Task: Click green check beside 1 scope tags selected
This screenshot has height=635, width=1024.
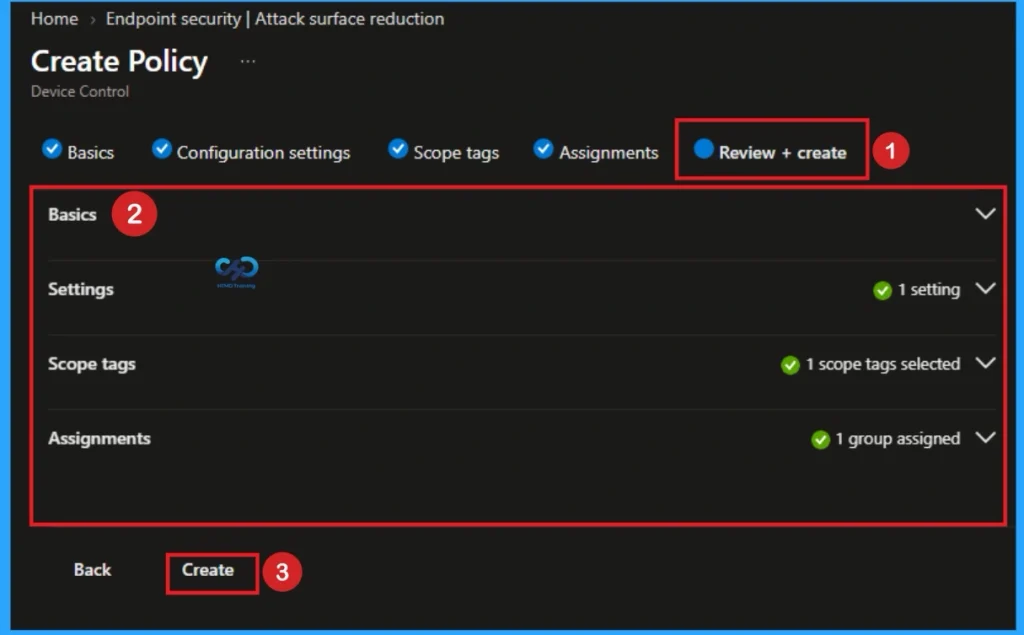Action: coord(790,365)
